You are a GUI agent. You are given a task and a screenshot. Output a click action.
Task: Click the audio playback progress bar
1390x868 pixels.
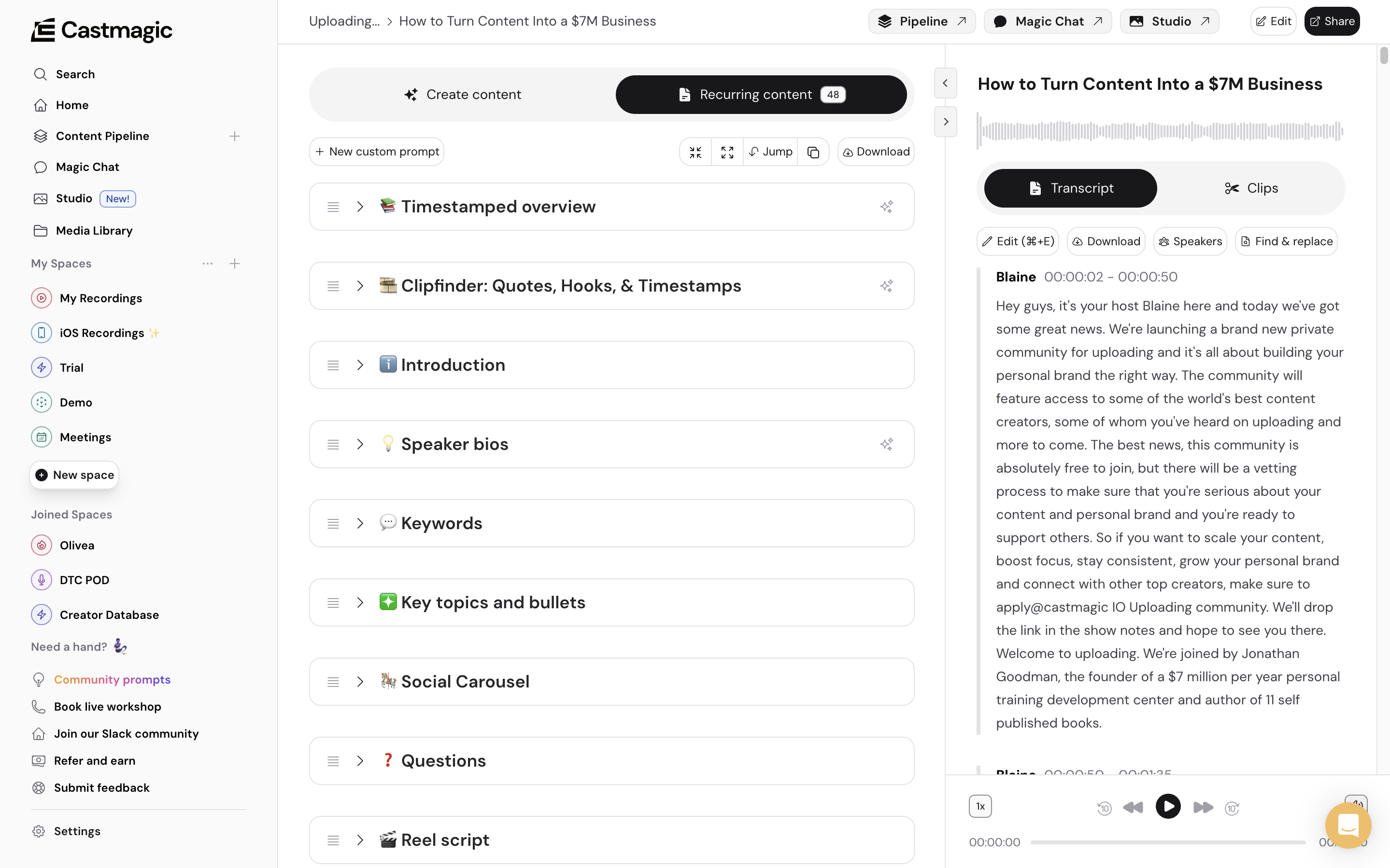[1168, 843]
